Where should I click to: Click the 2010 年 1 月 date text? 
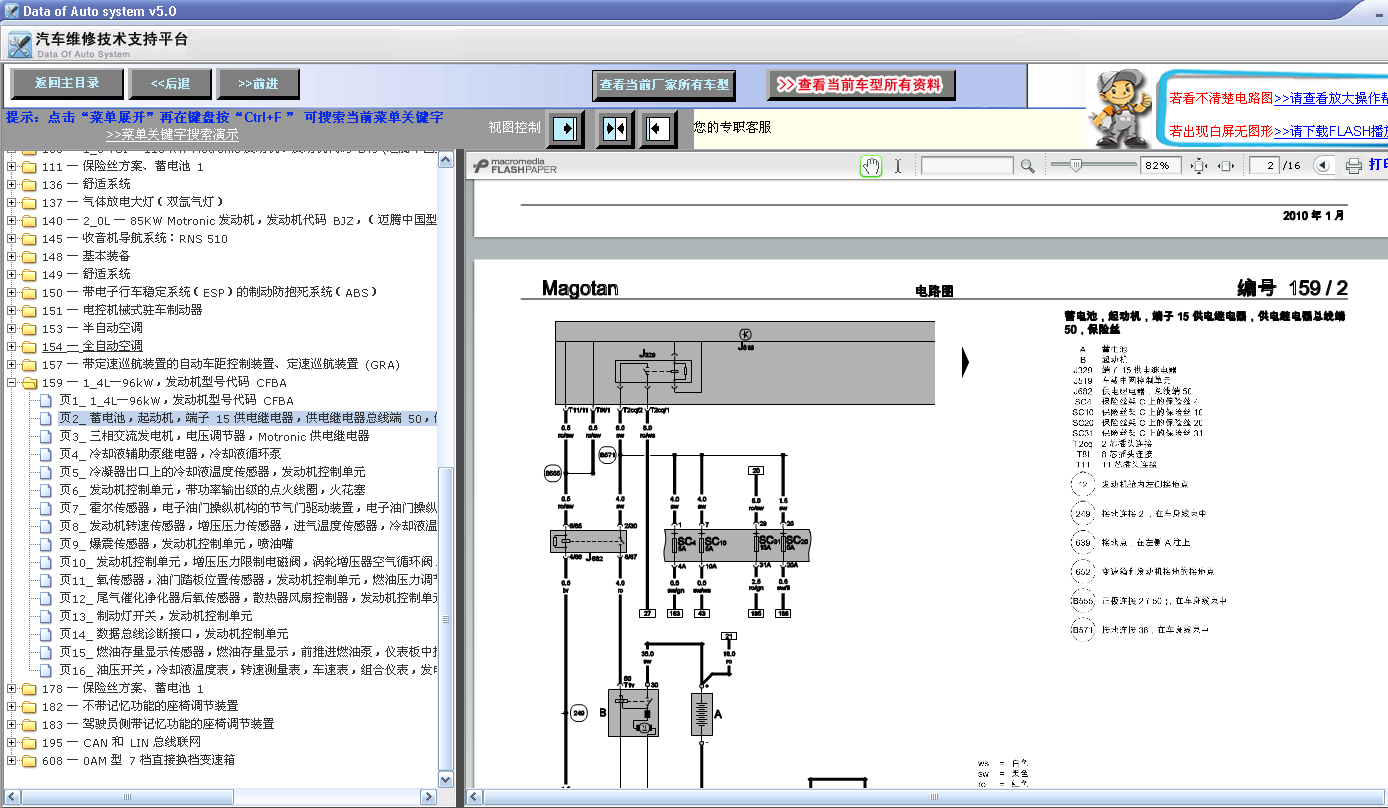pyautogui.click(x=1314, y=215)
